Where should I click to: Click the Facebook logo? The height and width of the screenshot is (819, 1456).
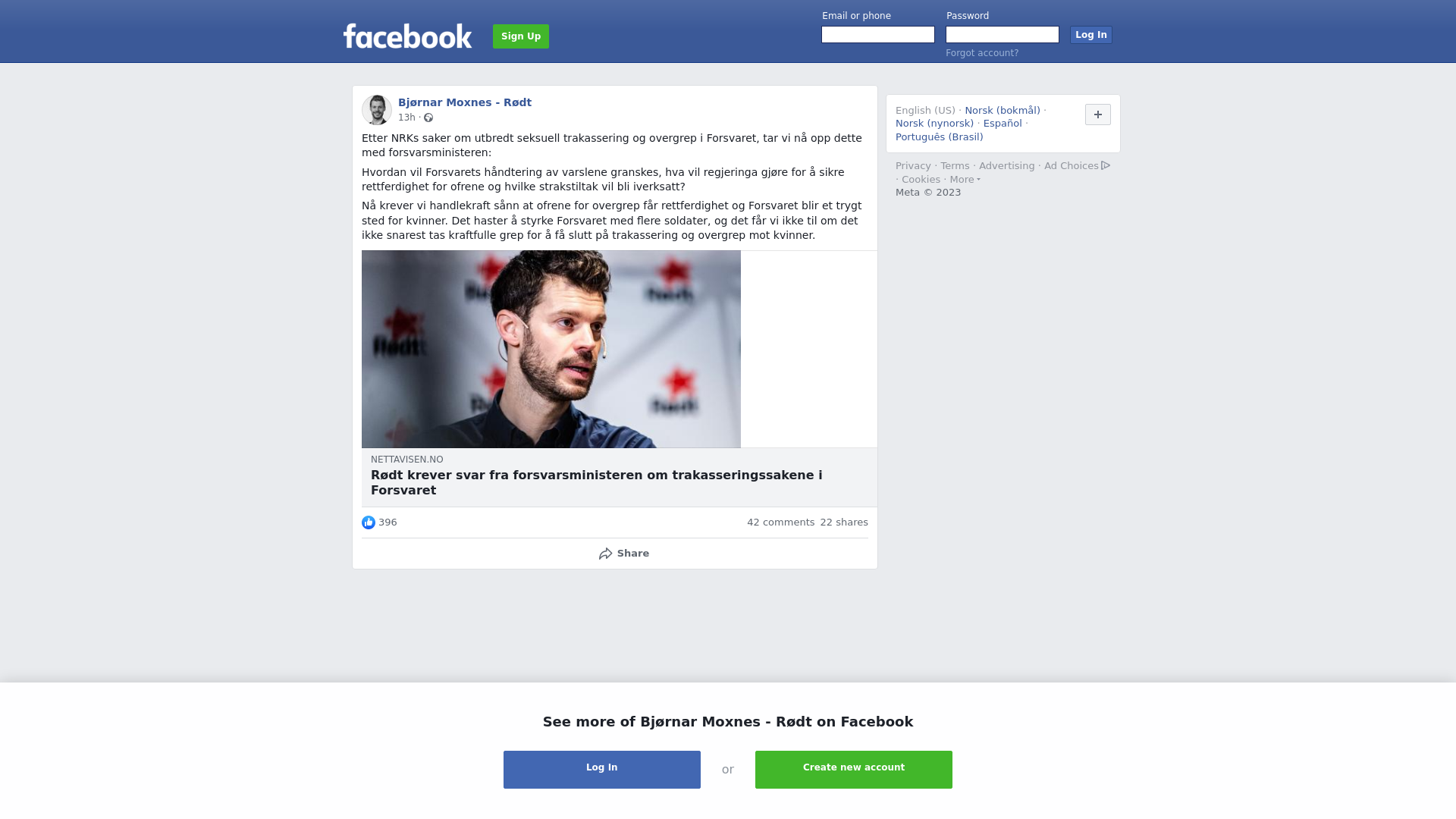(407, 36)
